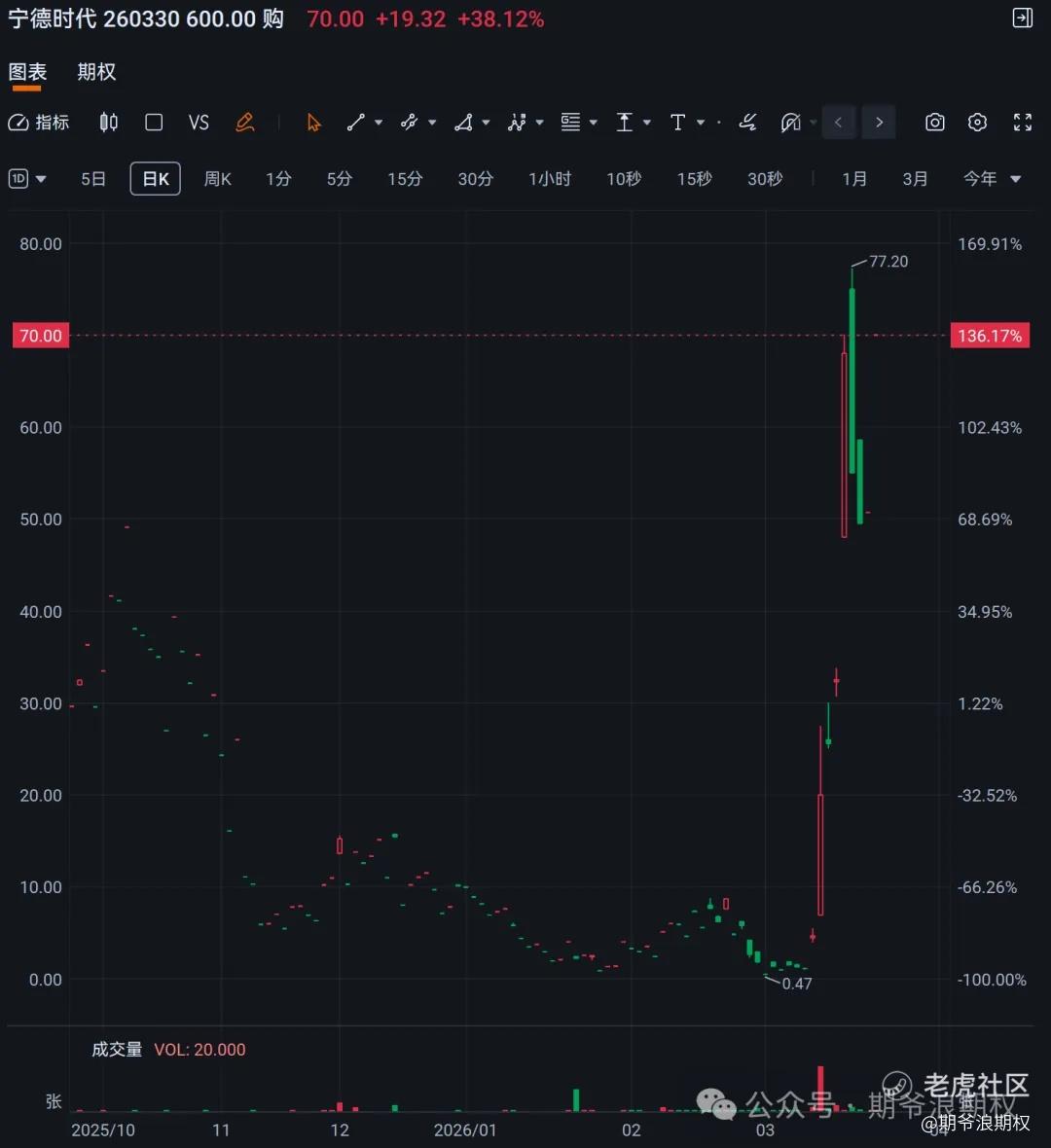Select the 10秒 timeframe
The height and width of the screenshot is (1148, 1051).
(624, 179)
